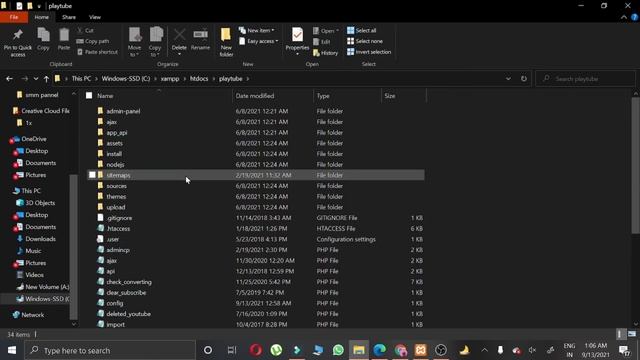The height and width of the screenshot is (360, 640).
Task: Sort by the Name column header
Action: [x=105, y=96]
